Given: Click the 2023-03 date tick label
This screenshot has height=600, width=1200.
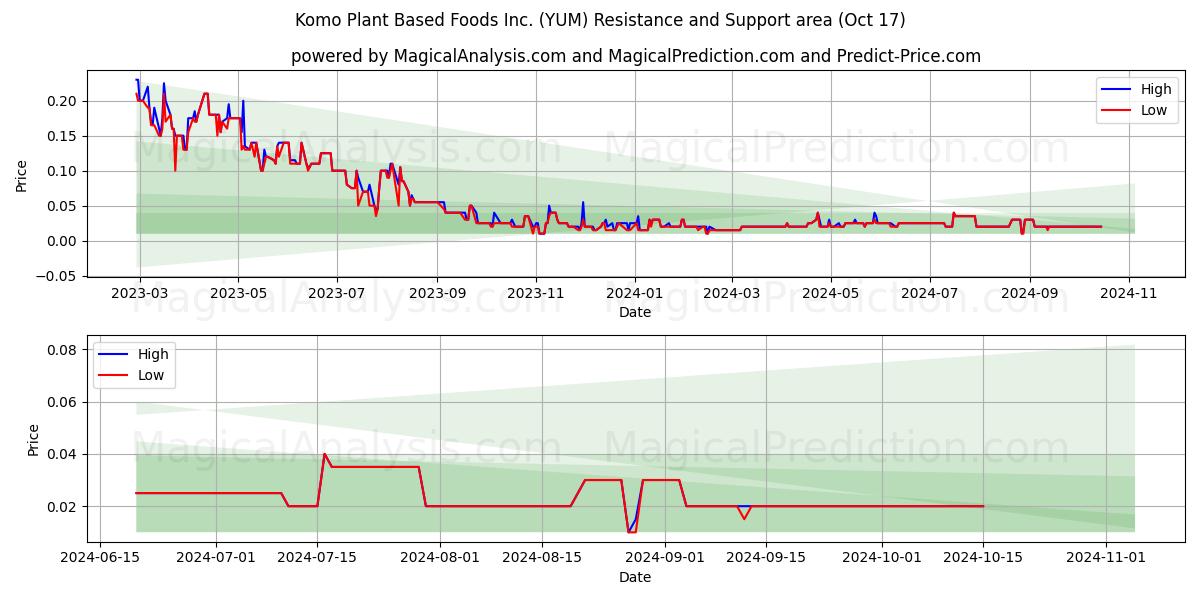Looking at the screenshot, I should tap(140, 294).
